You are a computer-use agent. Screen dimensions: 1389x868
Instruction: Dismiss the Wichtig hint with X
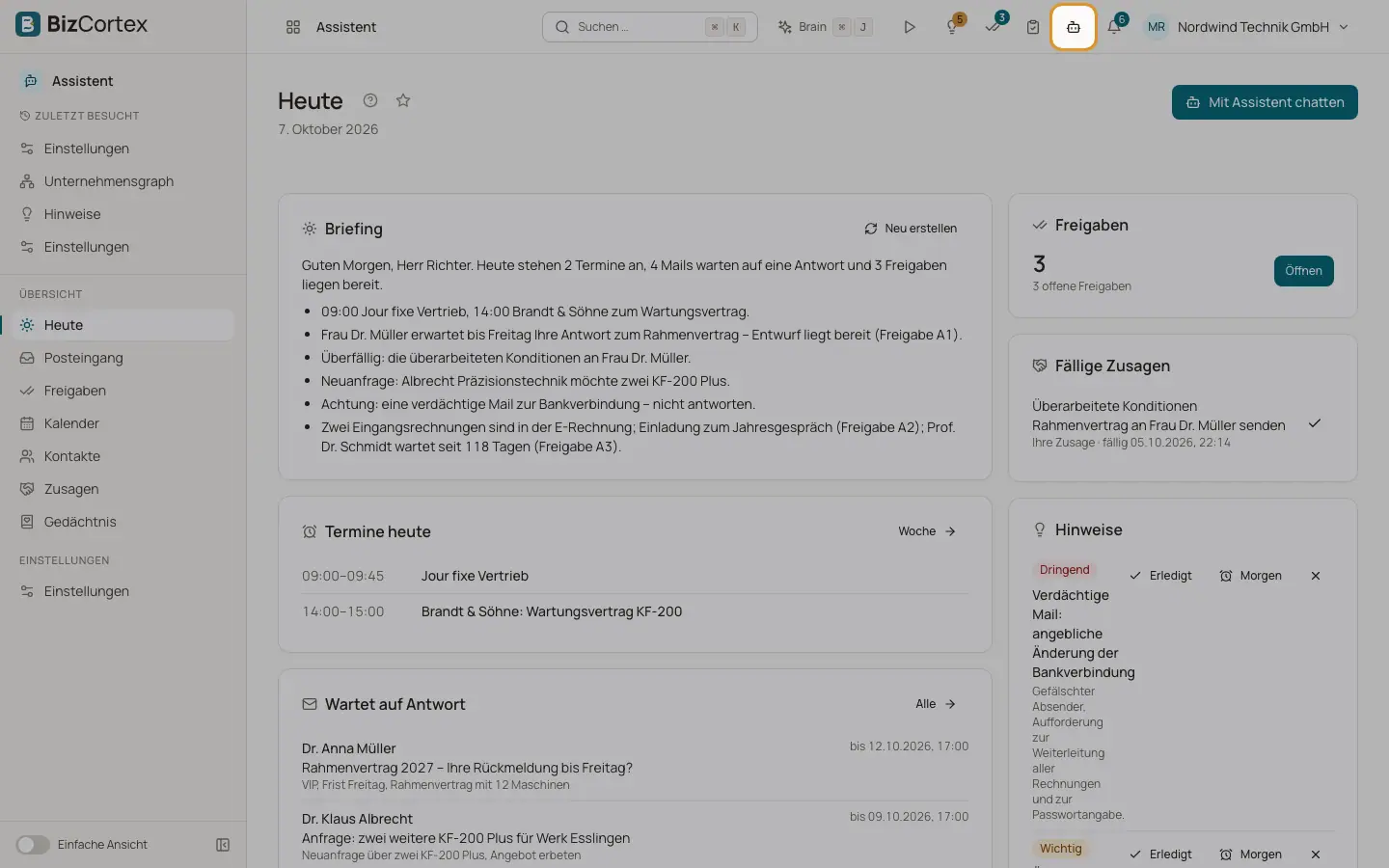[x=1316, y=854]
